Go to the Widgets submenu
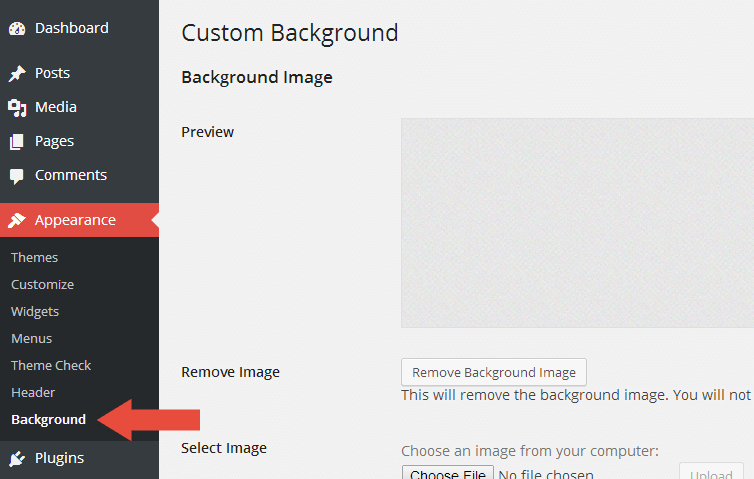 [35, 312]
